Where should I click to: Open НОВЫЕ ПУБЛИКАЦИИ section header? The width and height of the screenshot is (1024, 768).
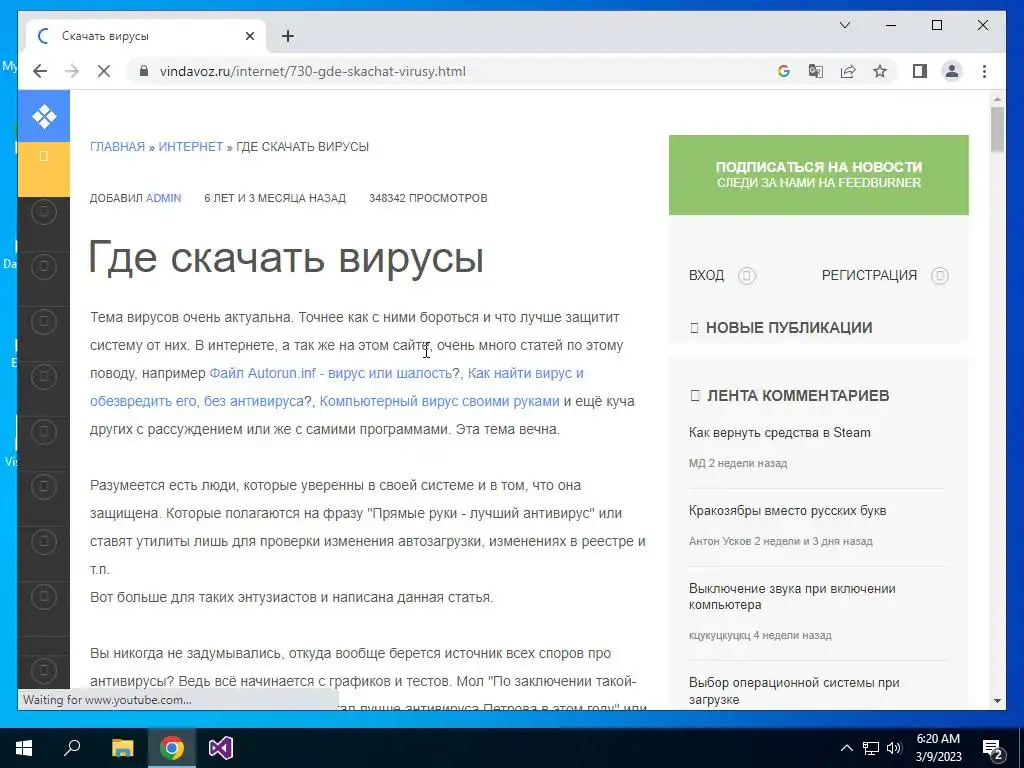coord(789,328)
